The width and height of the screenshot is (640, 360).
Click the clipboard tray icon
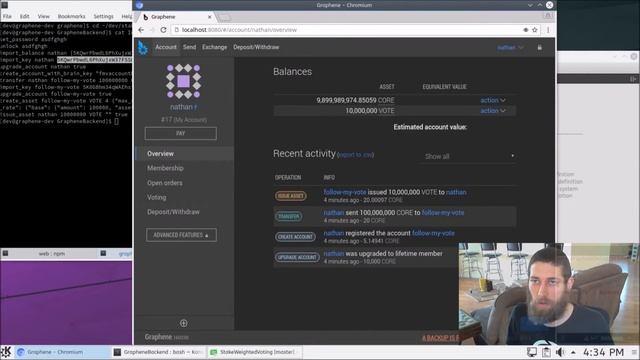(x=546, y=352)
